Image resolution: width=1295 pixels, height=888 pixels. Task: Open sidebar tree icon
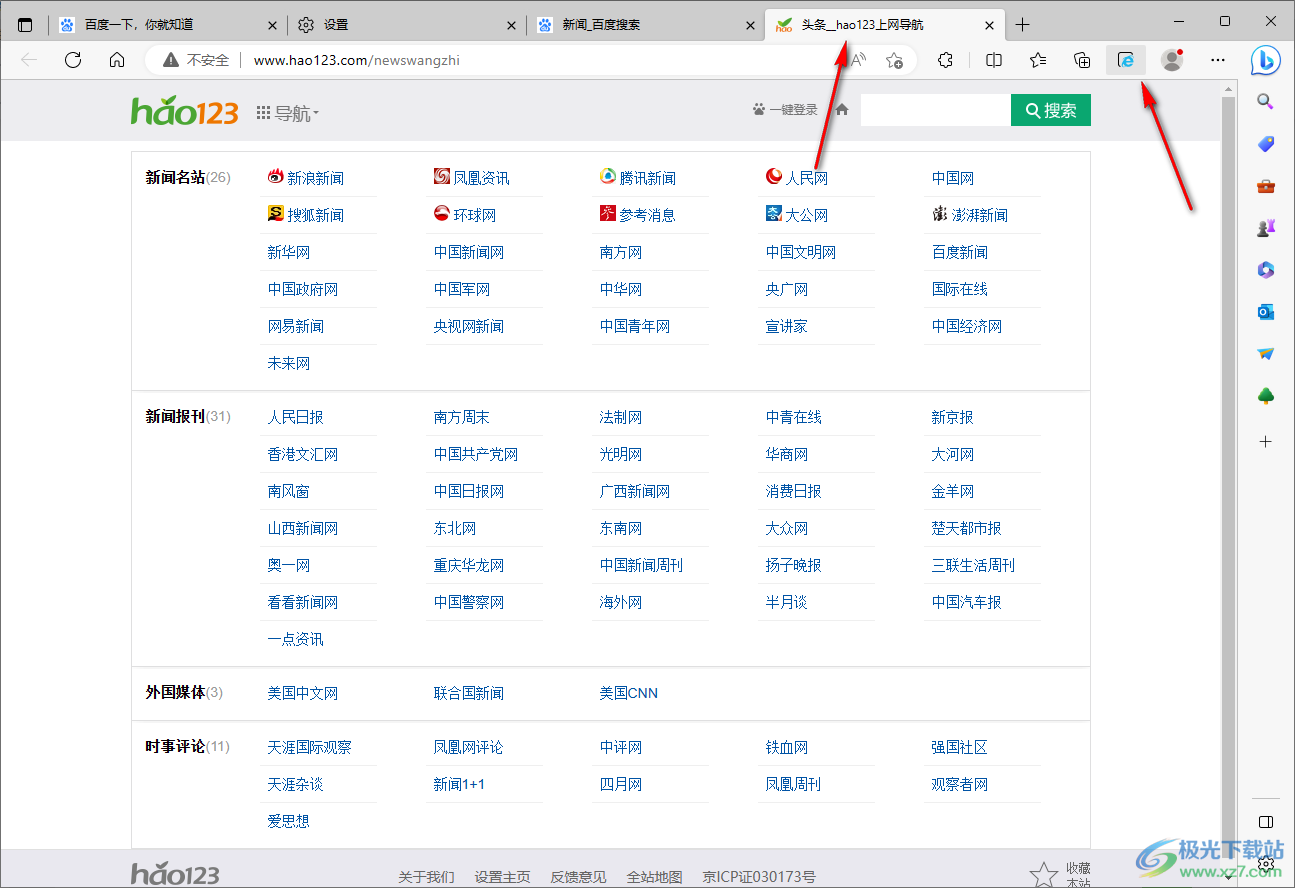tap(1265, 397)
